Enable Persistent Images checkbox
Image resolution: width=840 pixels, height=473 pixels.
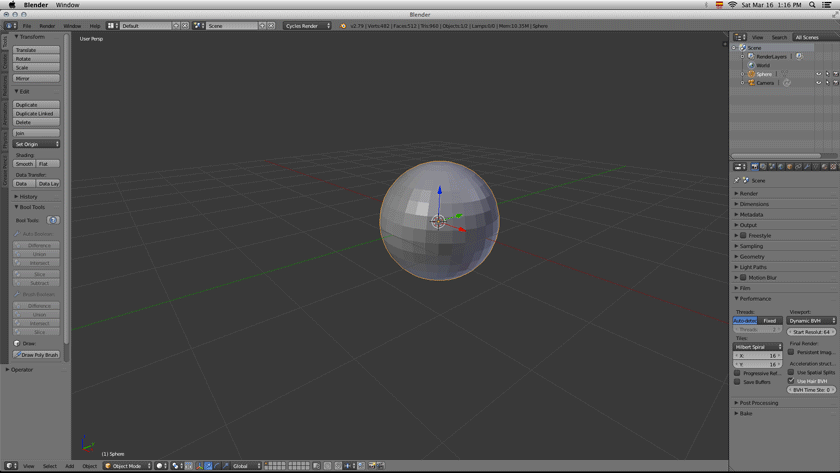point(791,352)
